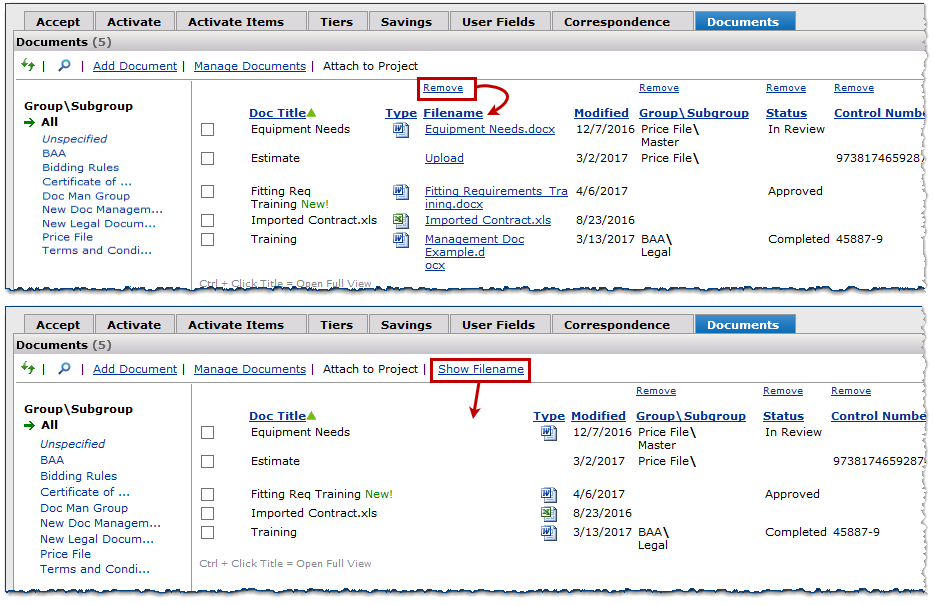Choose the Unspecified group in the top panel

click(74, 139)
